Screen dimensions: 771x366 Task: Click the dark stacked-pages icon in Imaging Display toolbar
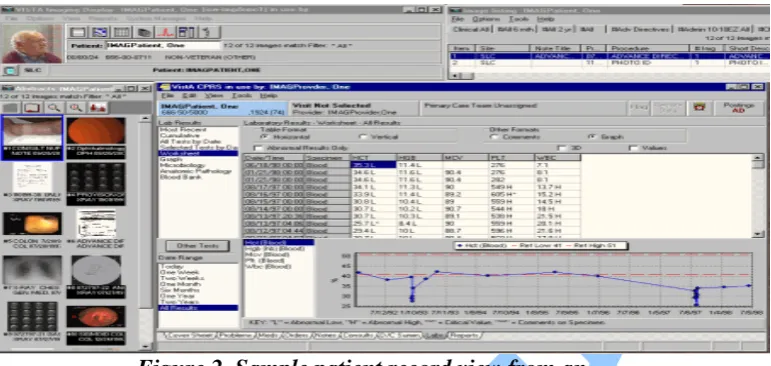(144, 32)
